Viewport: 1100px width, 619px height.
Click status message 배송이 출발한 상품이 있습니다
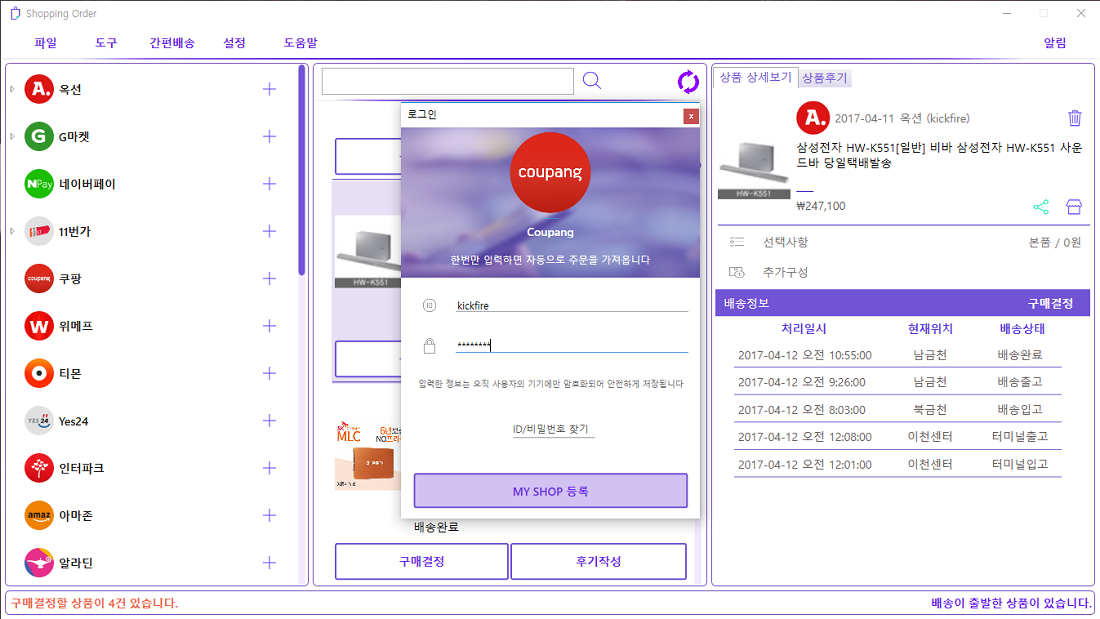(x=1011, y=603)
